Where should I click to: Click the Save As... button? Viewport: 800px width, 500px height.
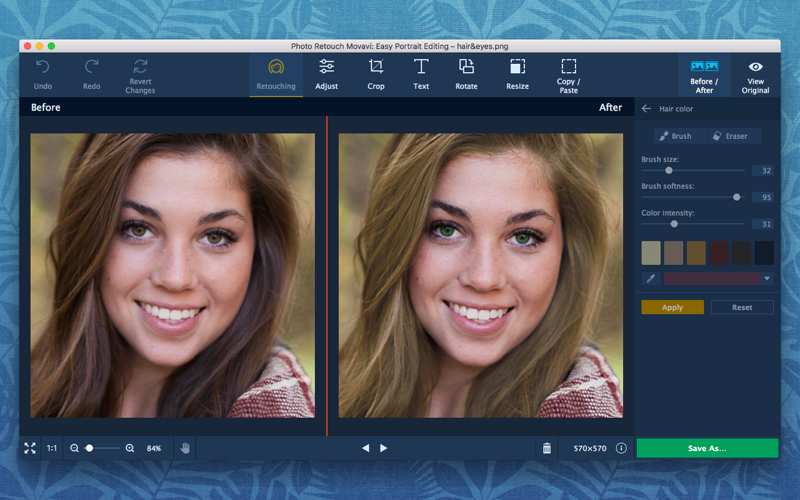707,448
